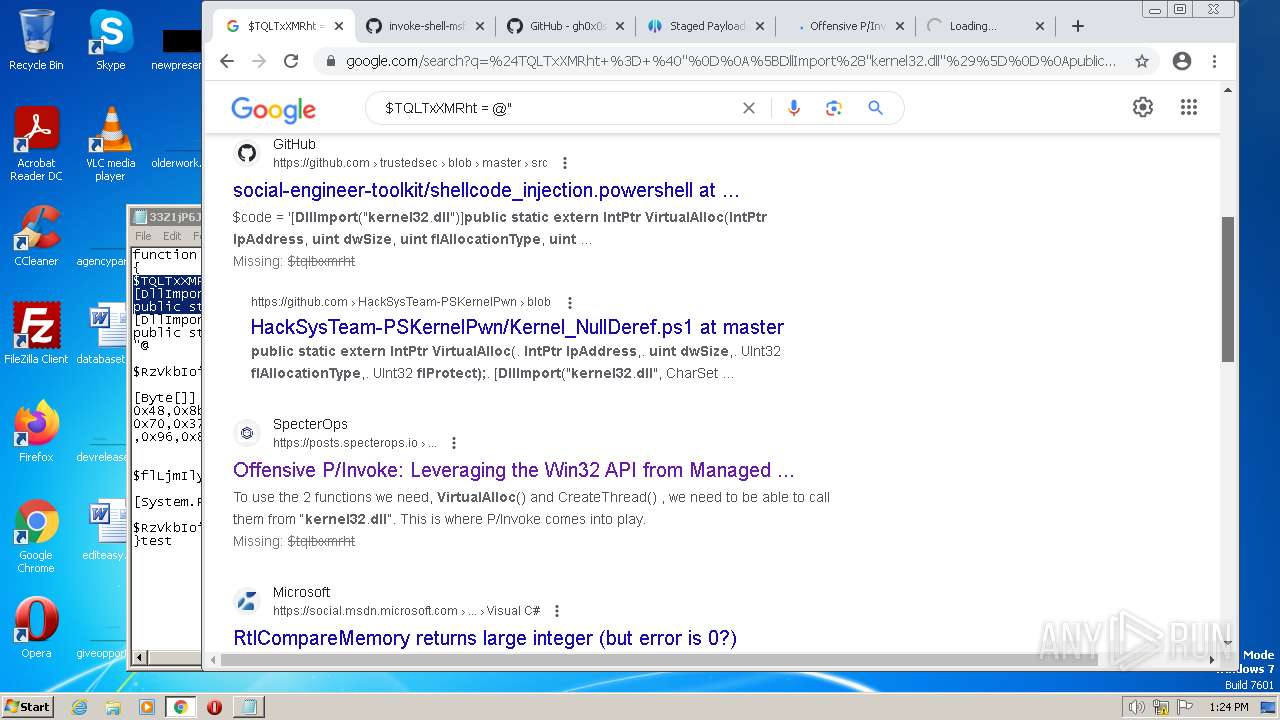Open the Edit menu in Notepad window
This screenshot has height=720, width=1280.
[172, 236]
